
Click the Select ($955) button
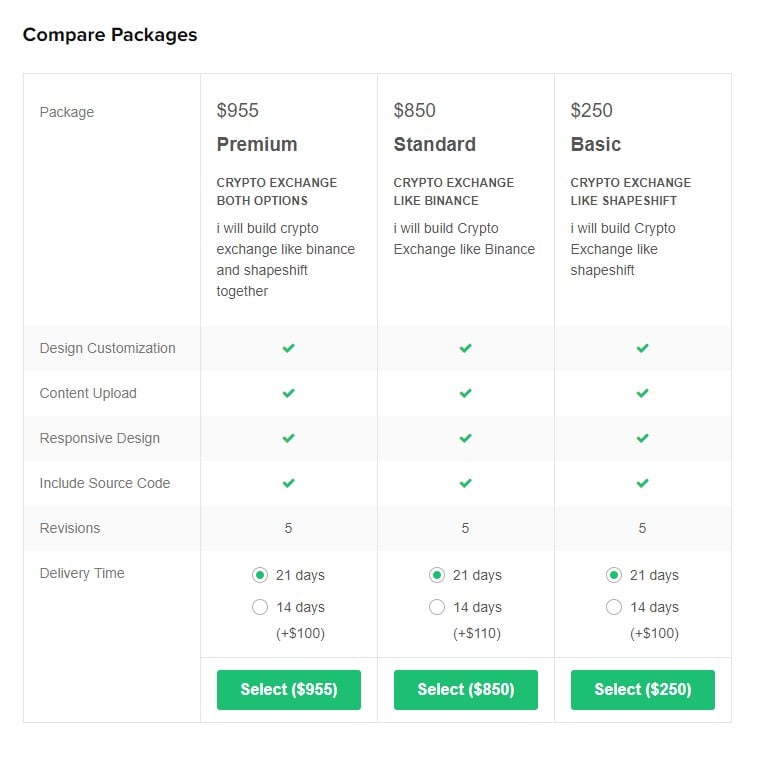289,690
